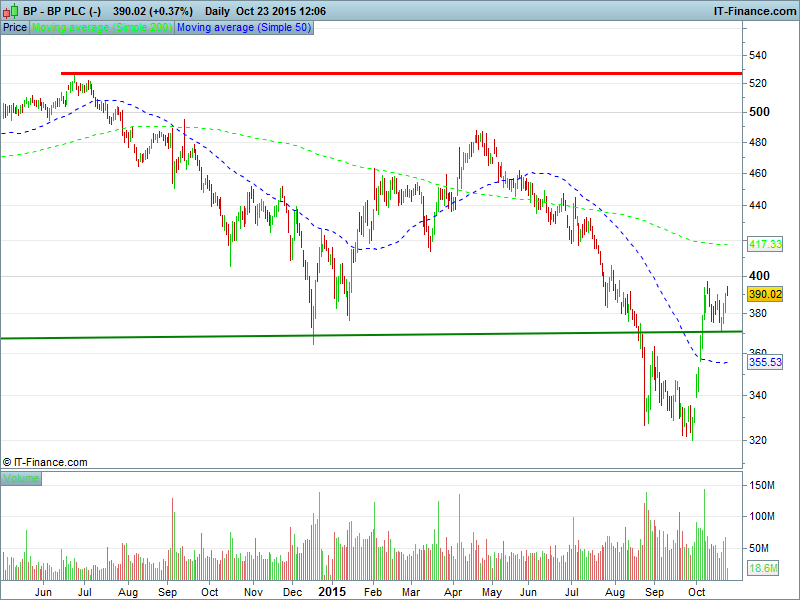Click the 390.02 current price tag
This screenshot has height=600, width=800.
(764, 294)
